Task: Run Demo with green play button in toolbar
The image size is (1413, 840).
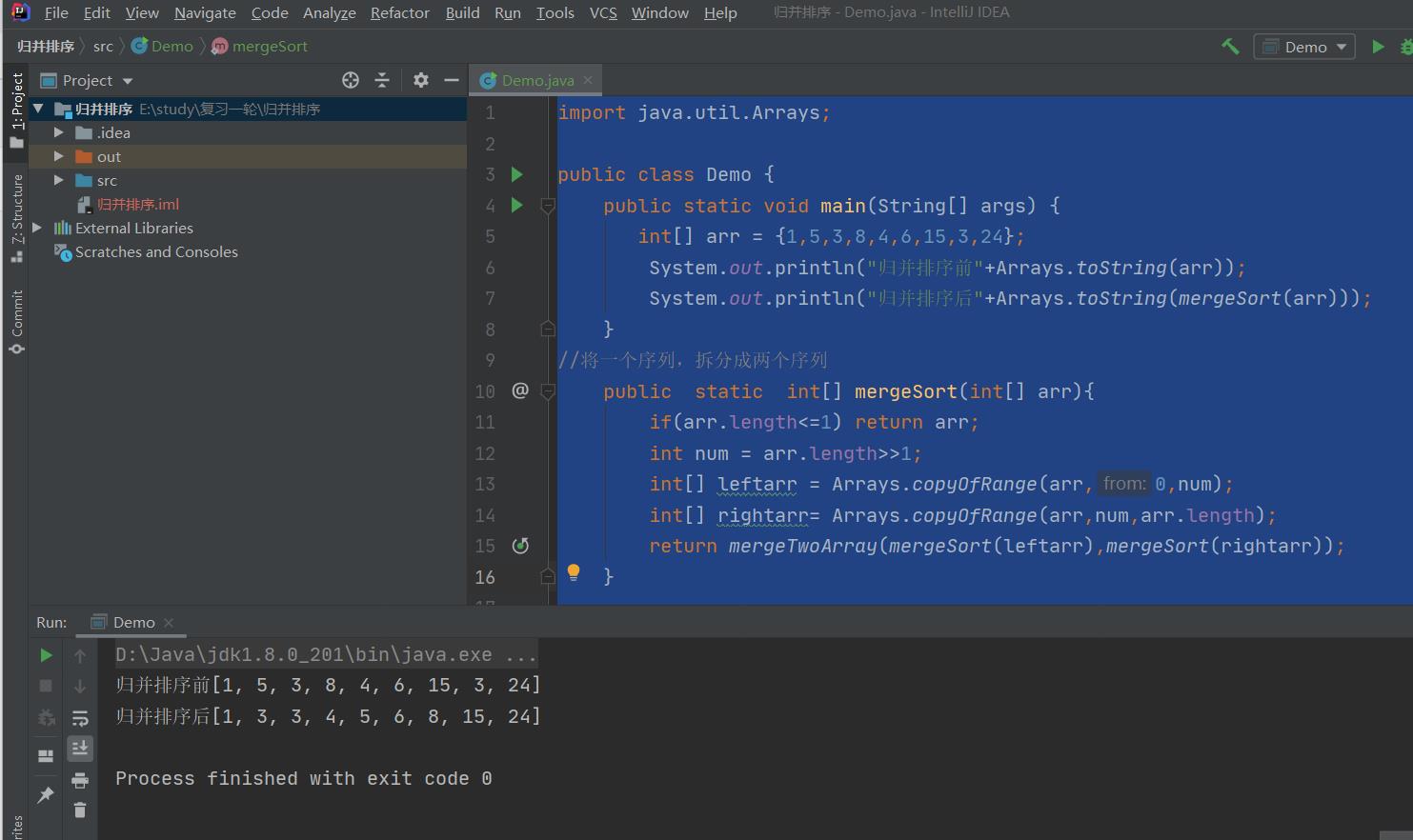Action: click(1378, 46)
